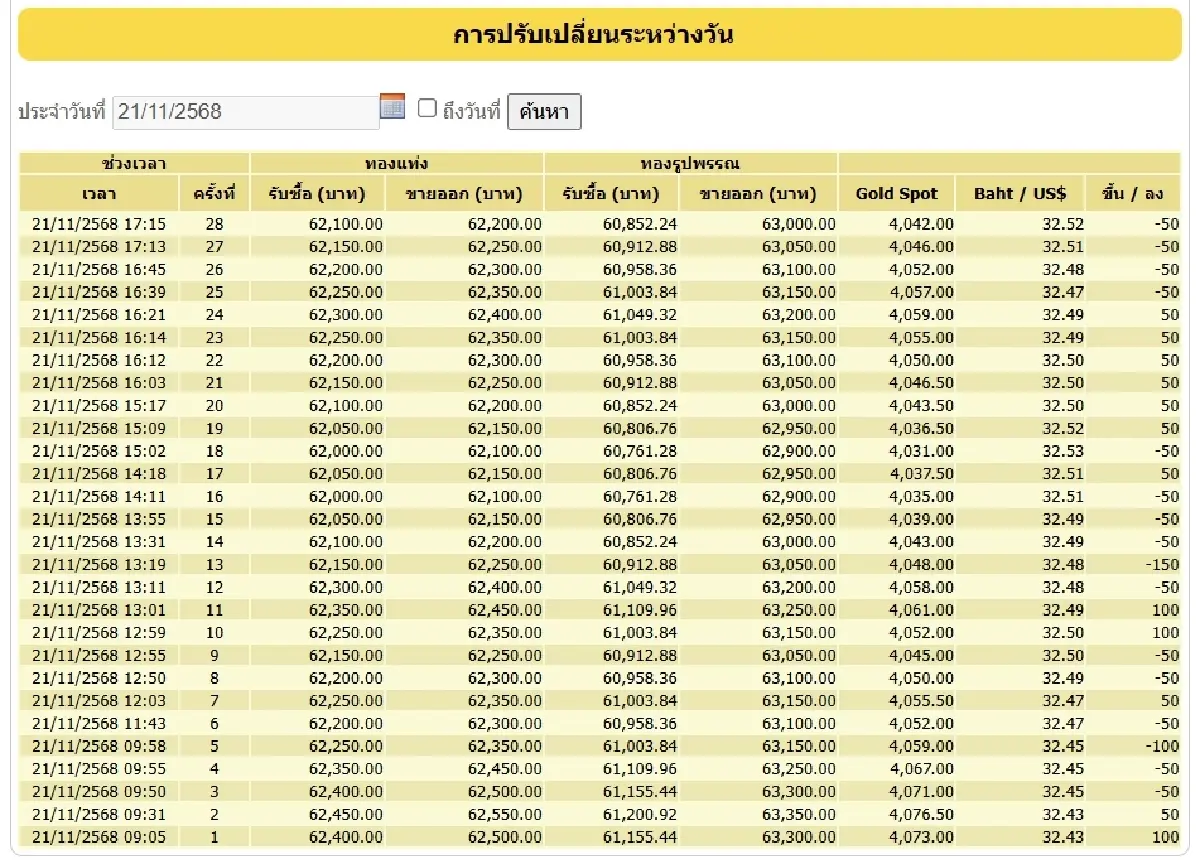Click the Gold Spot column header
This screenshot has height=864, width=1200.
897,193
